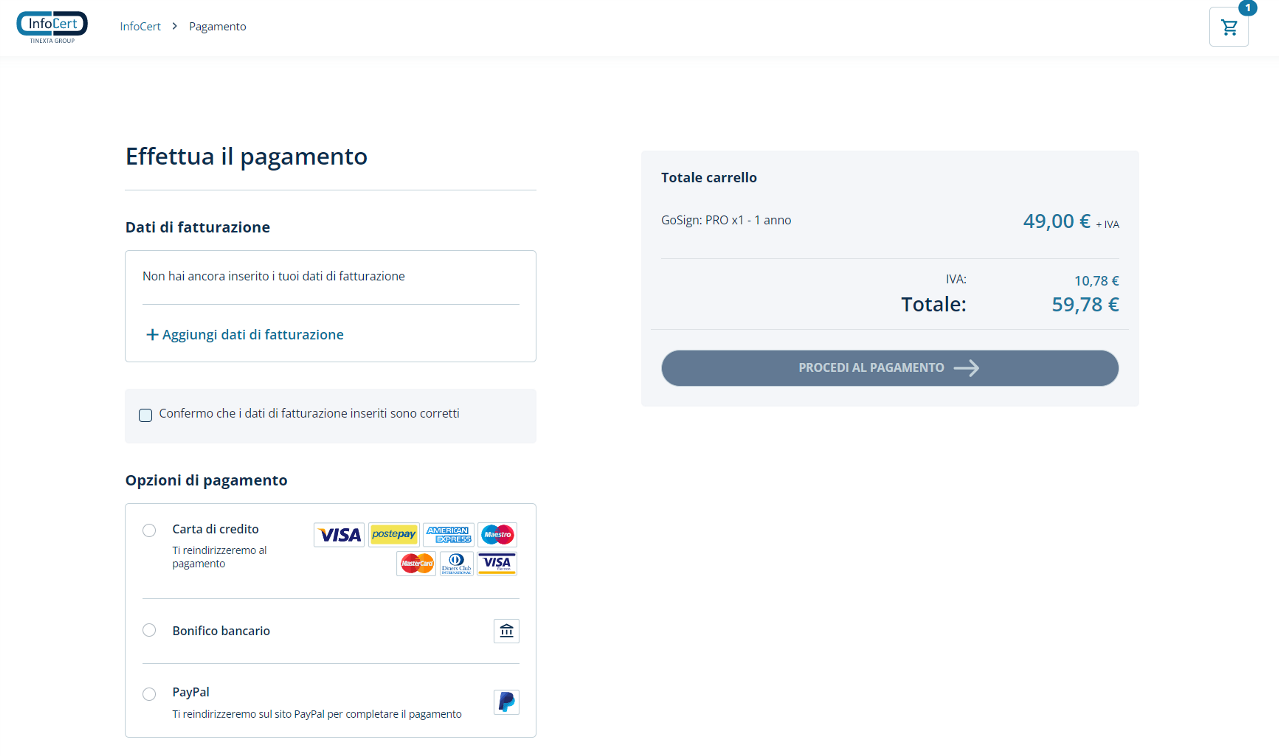Click the InfoCert logo
The height and width of the screenshot is (756, 1280).
point(52,26)
